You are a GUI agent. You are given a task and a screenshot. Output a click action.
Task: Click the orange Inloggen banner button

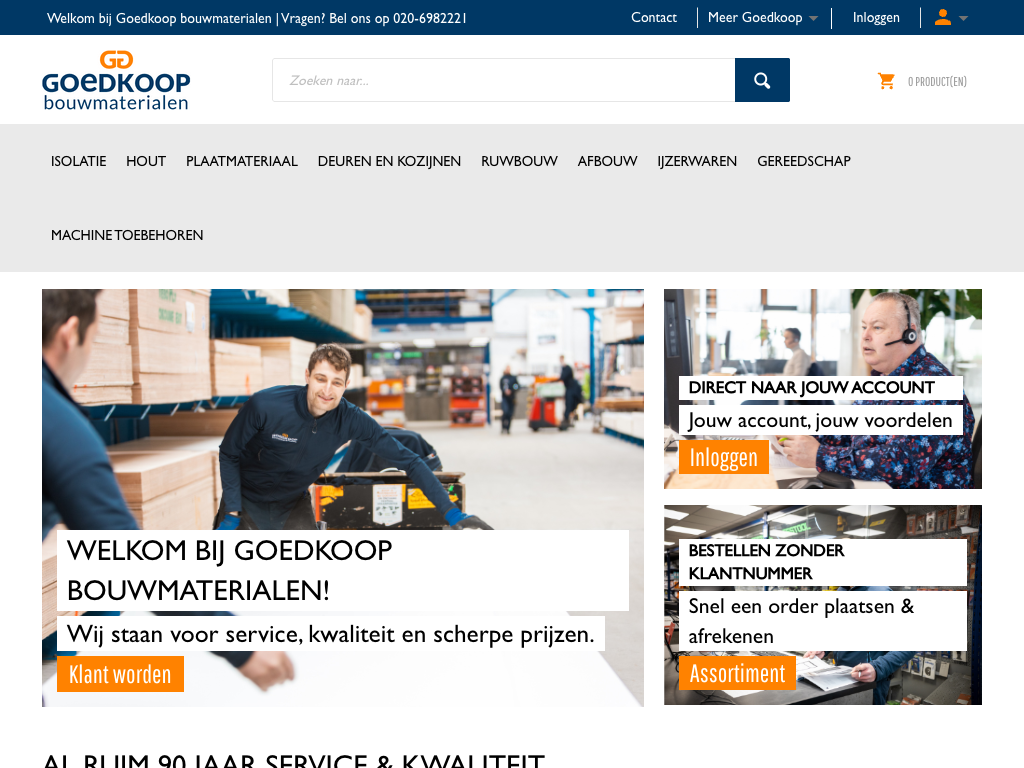pyautogui.click(x=724, y=457)
